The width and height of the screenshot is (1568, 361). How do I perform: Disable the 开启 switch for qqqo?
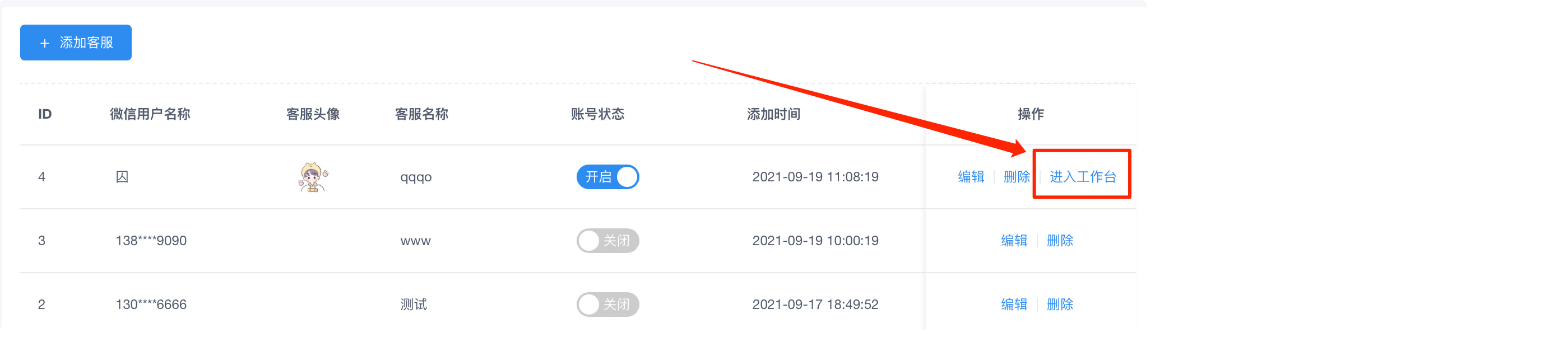point(607,177)
